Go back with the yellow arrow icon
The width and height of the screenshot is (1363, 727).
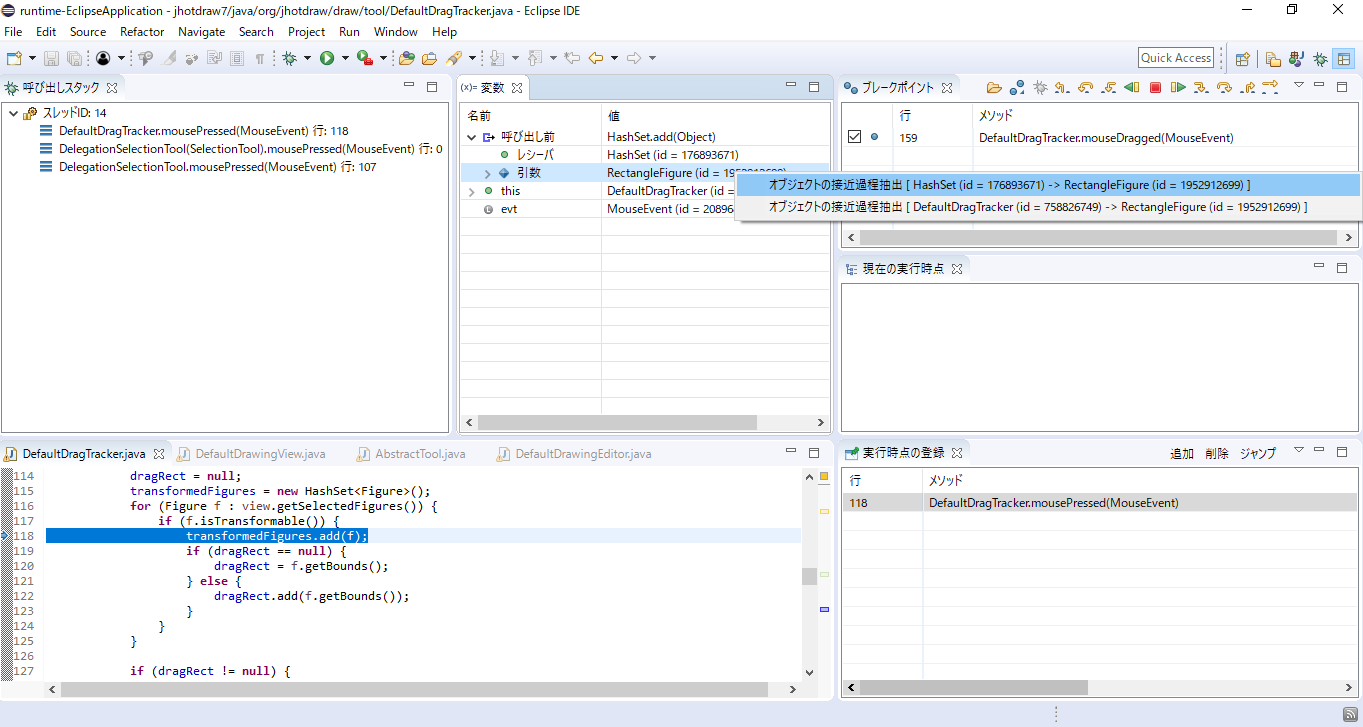click(x=596, y=58)
